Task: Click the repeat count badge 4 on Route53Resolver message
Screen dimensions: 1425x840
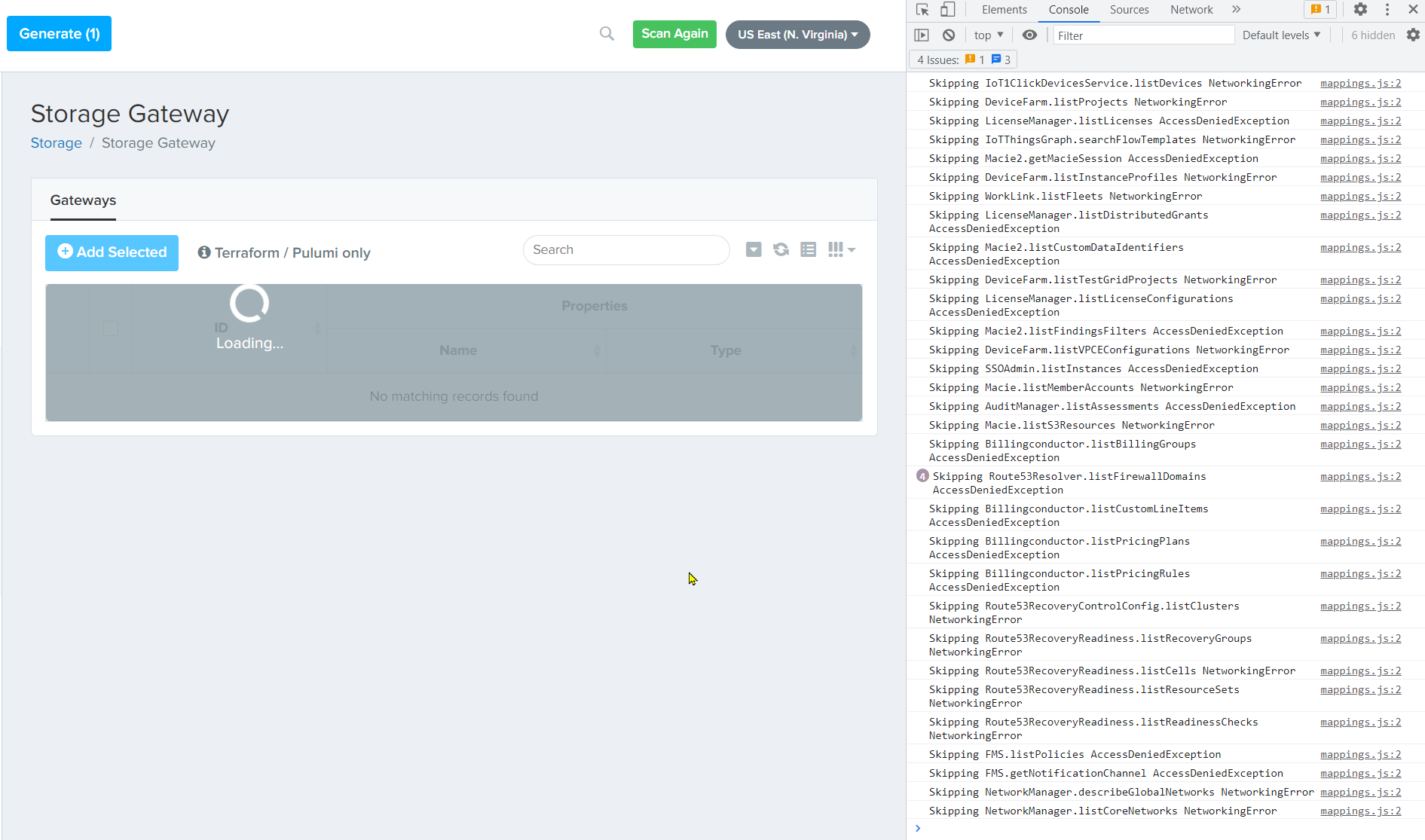Action: 922,476
